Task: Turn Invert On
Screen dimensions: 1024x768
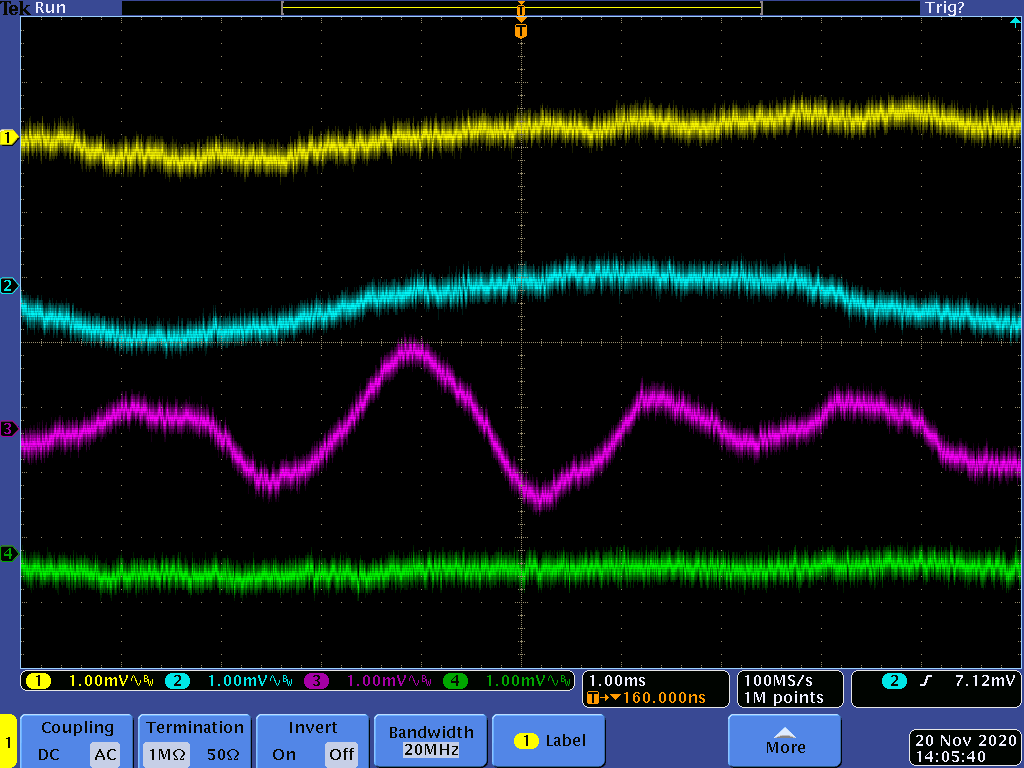Action: [x=284, y=754]
